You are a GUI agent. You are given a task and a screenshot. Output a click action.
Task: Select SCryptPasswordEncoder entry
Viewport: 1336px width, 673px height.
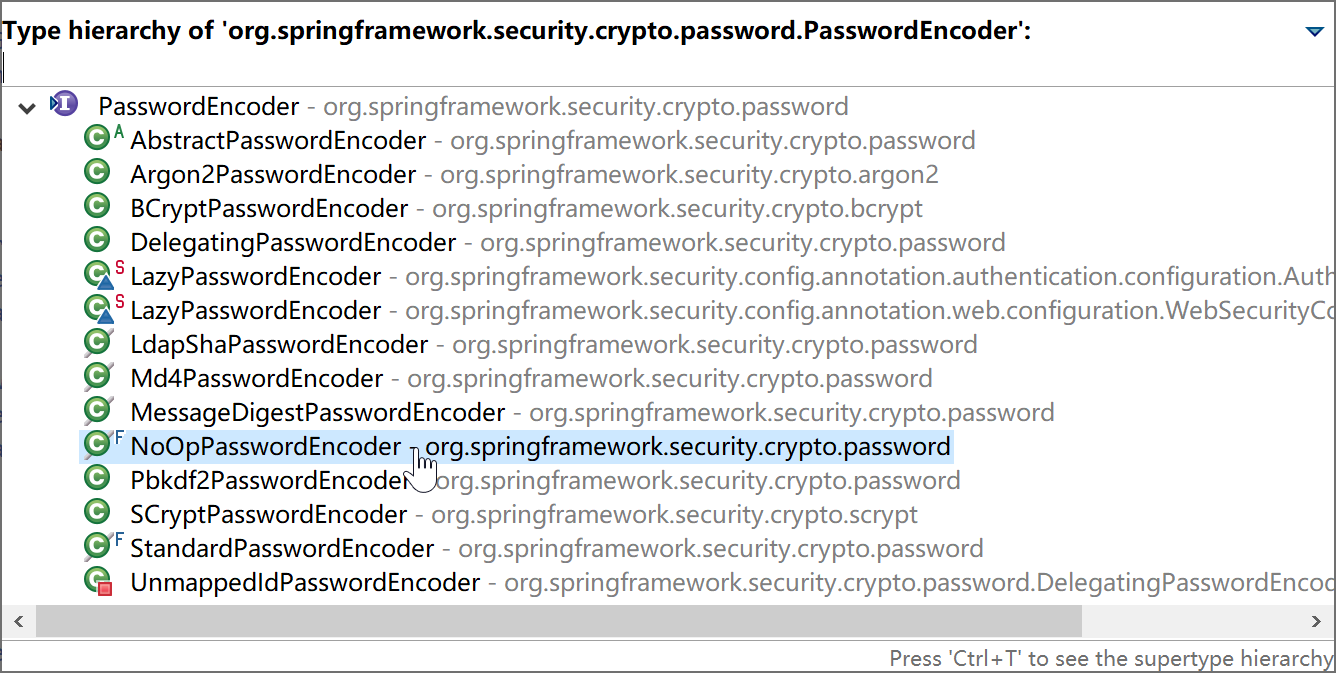pos(268,514)
